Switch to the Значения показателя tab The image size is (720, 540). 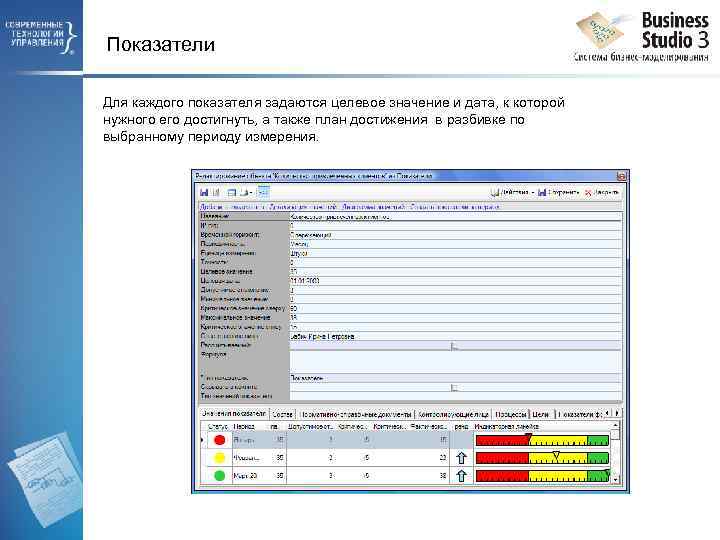click(234, 414)
